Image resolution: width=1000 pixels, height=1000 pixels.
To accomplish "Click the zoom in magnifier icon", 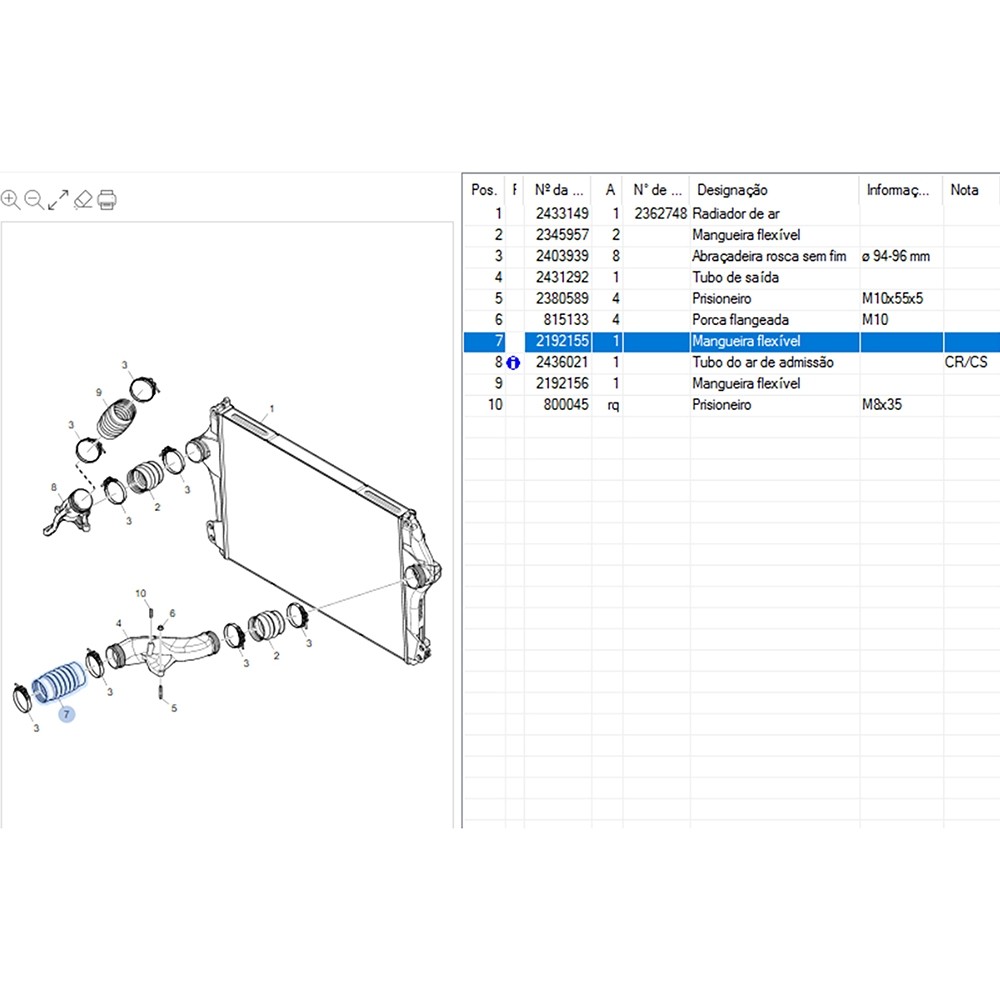I will pos(10,200).
